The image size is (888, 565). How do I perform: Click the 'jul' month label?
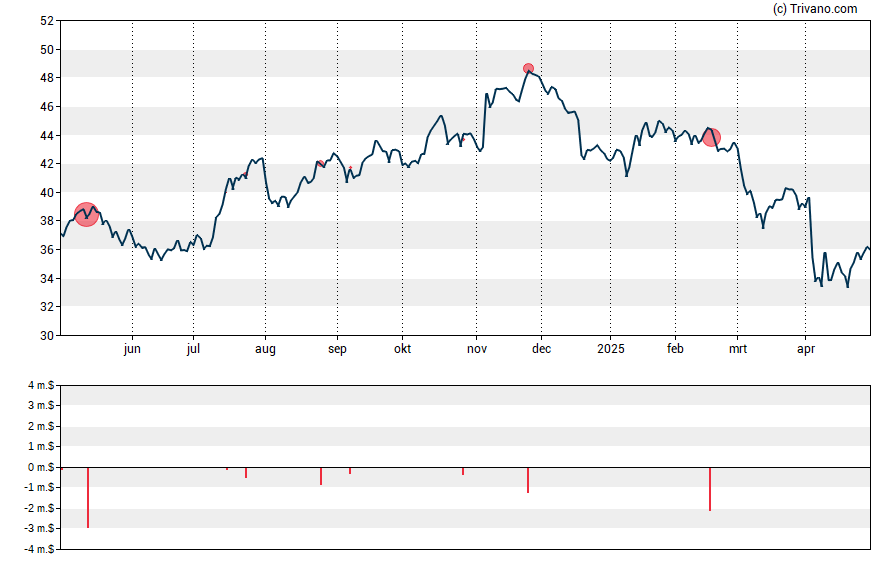[193, 349]
